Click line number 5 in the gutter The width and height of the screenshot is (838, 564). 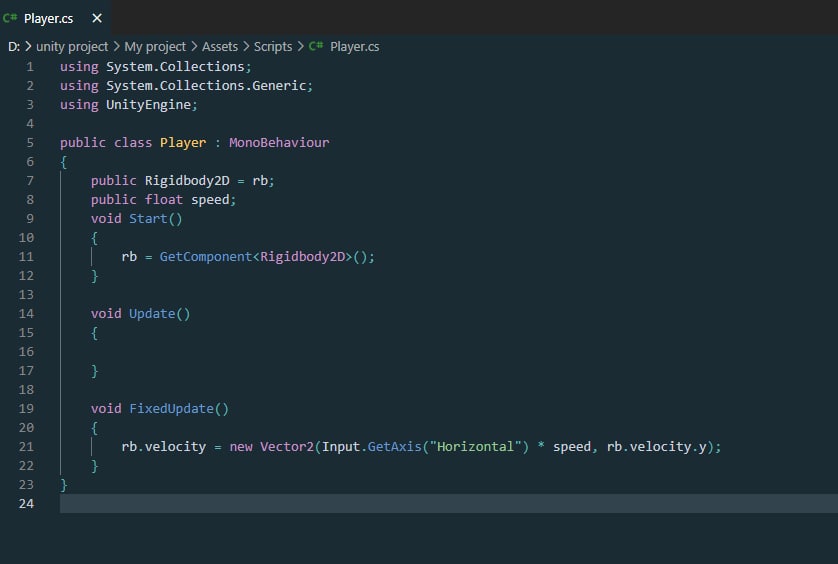(x=29, y=143)
